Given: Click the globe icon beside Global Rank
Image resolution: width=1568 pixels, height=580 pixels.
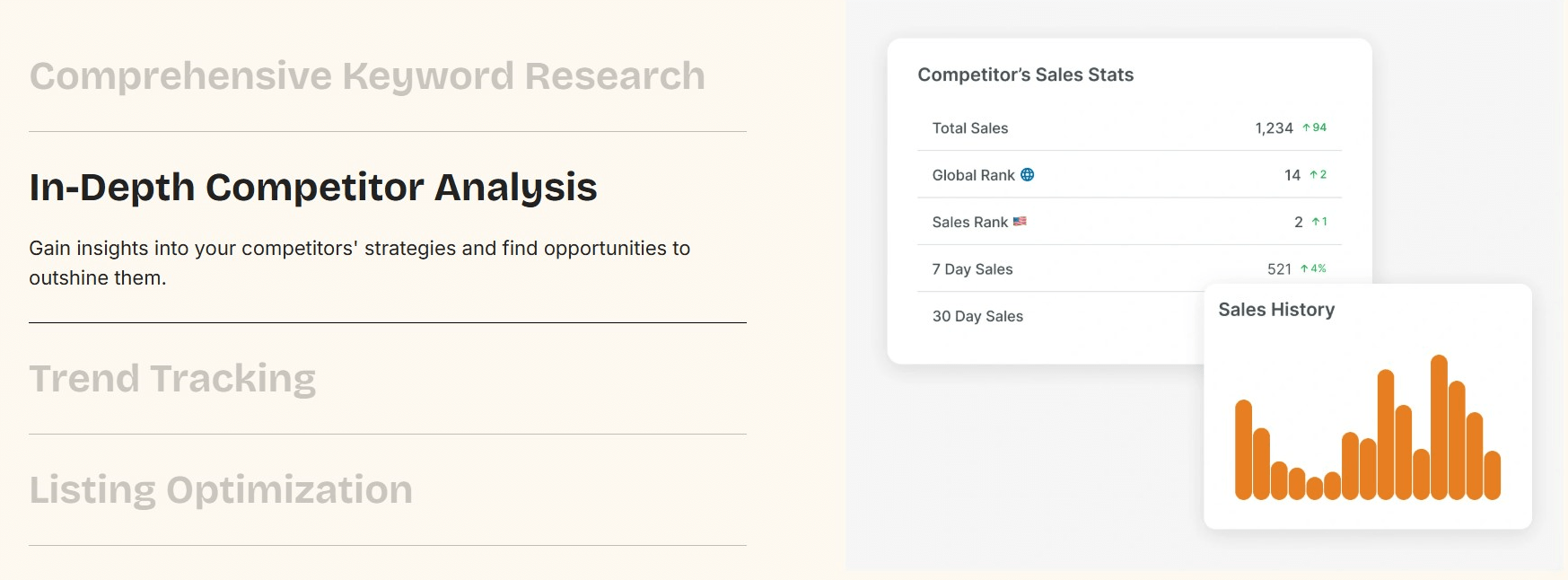Looking at the screenshot, I should pos(1028,175).
